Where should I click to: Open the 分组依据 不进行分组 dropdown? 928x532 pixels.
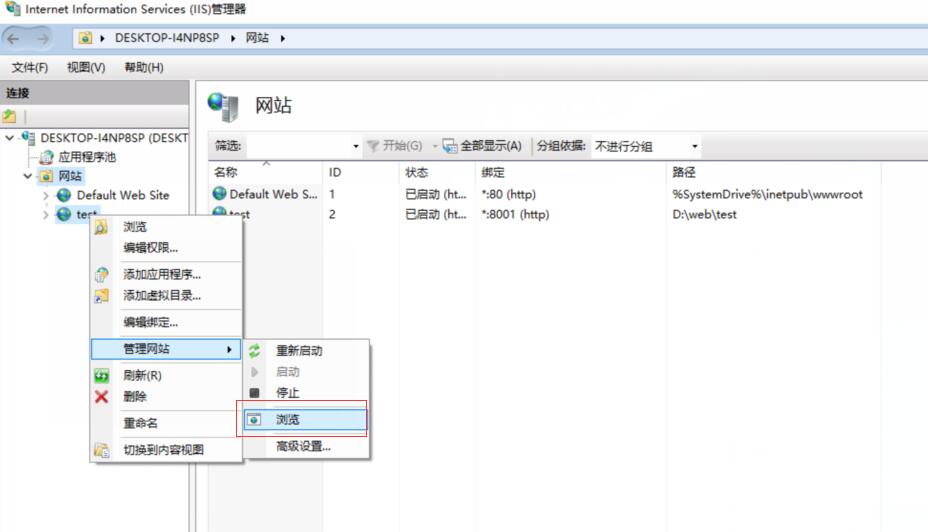[694, 146]
